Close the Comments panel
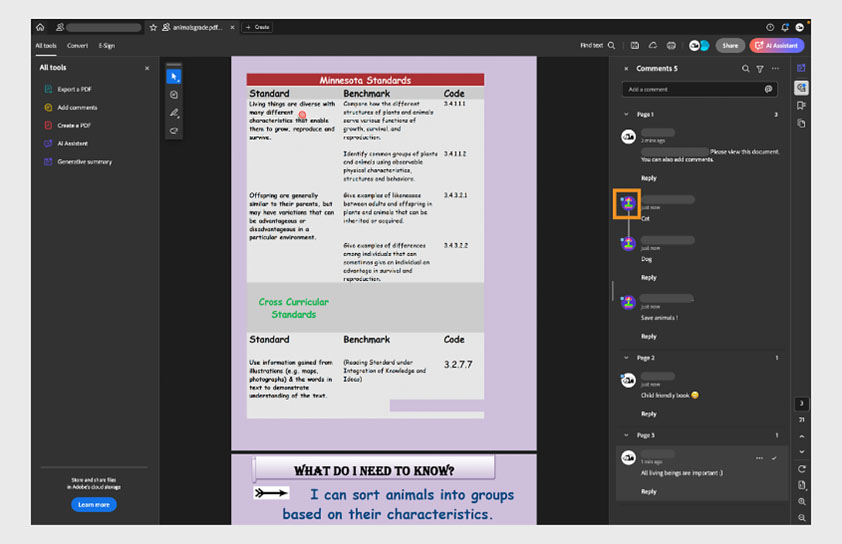Screen dimensions: 842x544 click(x=627, y=69)
